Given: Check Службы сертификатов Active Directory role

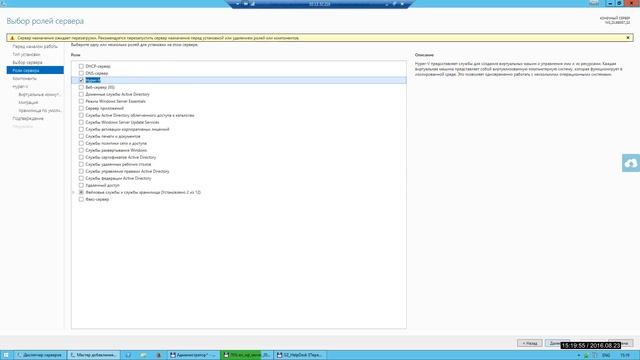Looking at the screenshot, I should [x=81, y=157].
